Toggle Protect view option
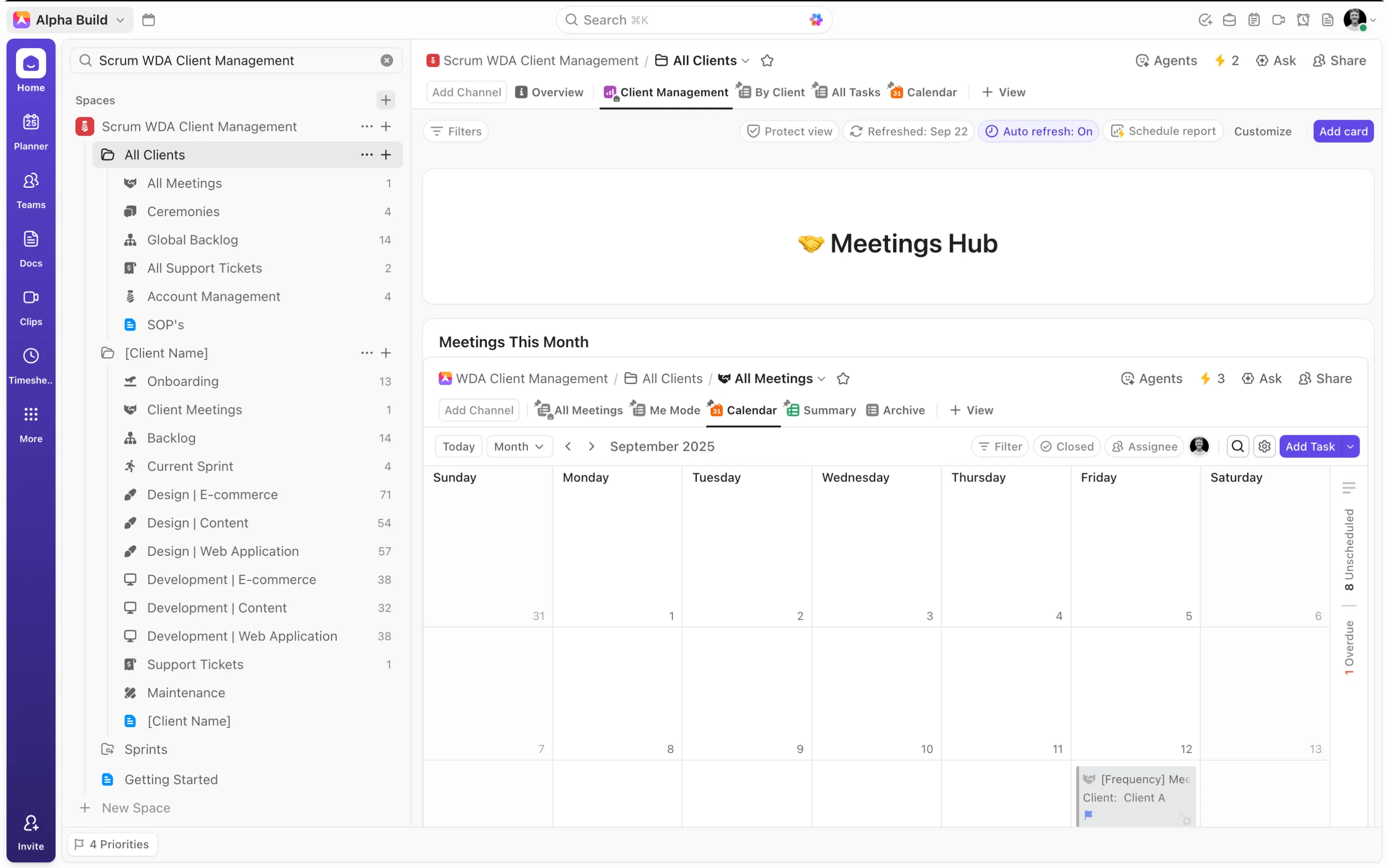This screenshot has height=868, width=1389. (789, 132)
